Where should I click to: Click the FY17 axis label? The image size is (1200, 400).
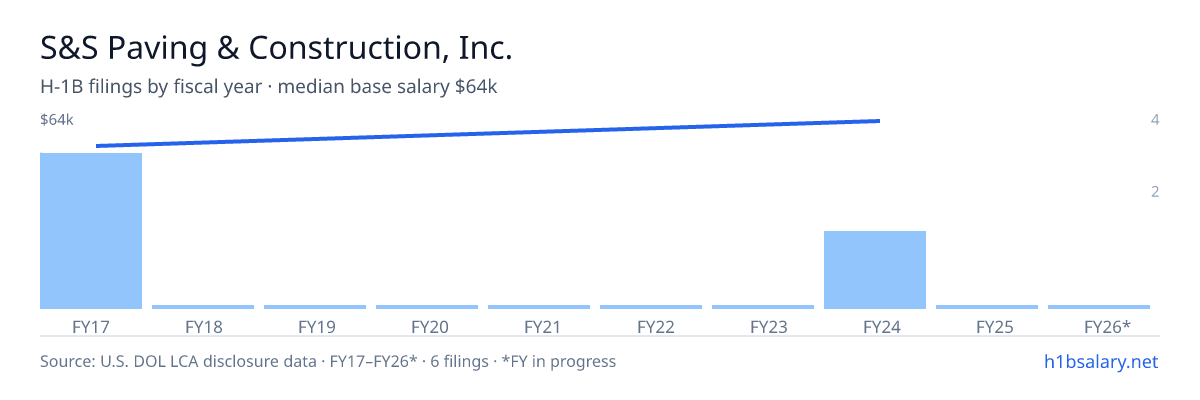click(x=91, y=327)
